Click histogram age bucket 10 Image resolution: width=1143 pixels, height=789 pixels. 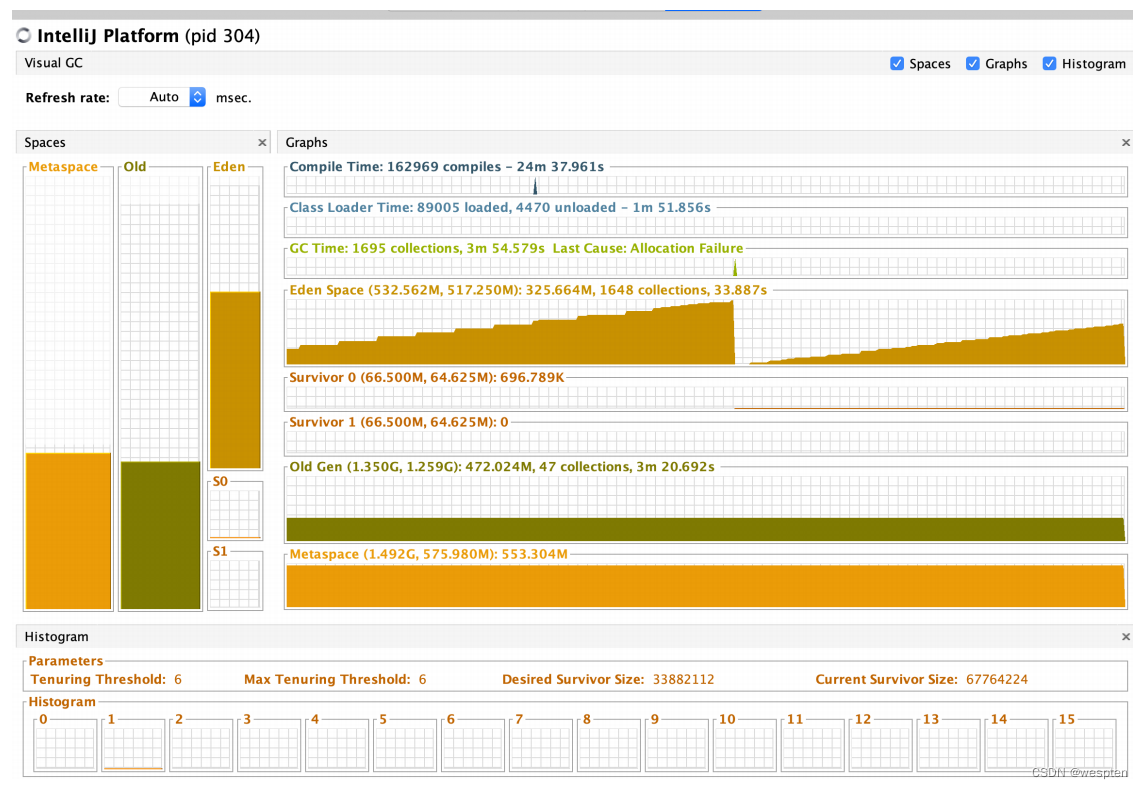coord(745,745)
